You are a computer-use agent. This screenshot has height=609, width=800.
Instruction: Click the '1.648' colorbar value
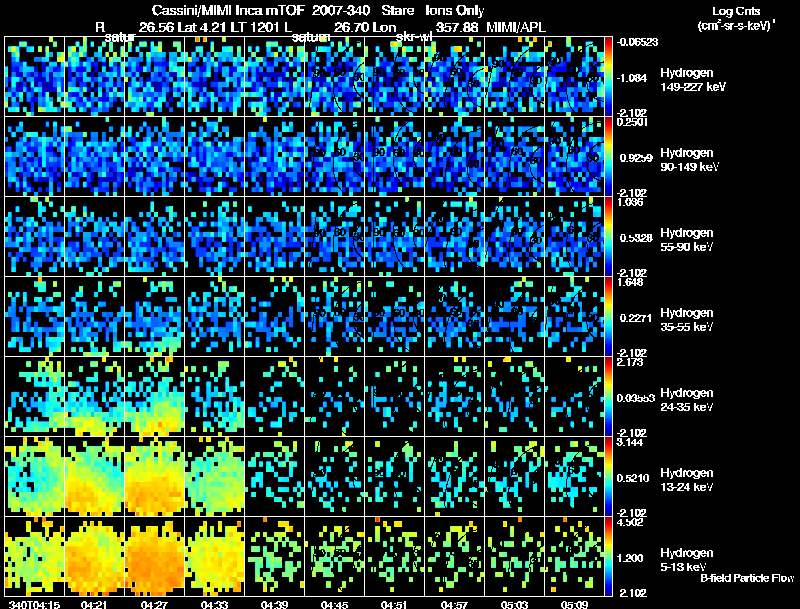pyautogui.click(x=630, y=282)
